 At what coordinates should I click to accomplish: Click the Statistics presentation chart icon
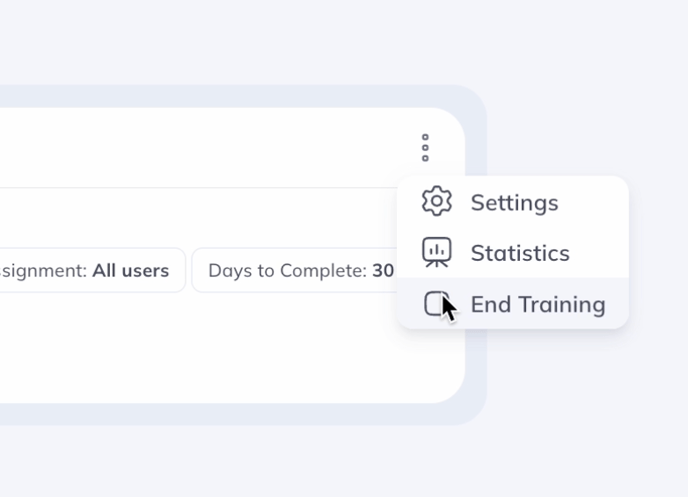pos(437,252)
